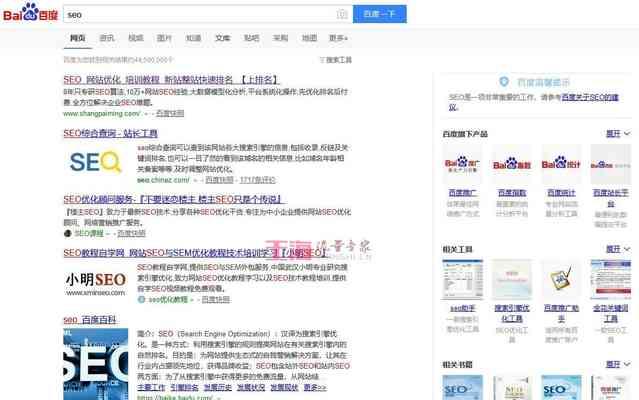This screenshot has height=400, width=639.
Task: Click the 百度站长平台 logo icon
Action: [x=610, y=164]
